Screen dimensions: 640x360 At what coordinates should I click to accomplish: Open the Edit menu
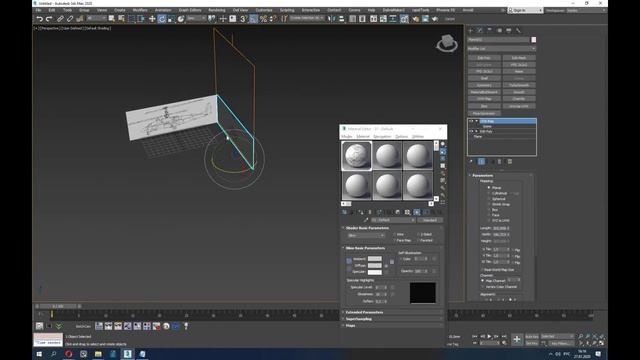pyautogui.click(x=52, y=10)
